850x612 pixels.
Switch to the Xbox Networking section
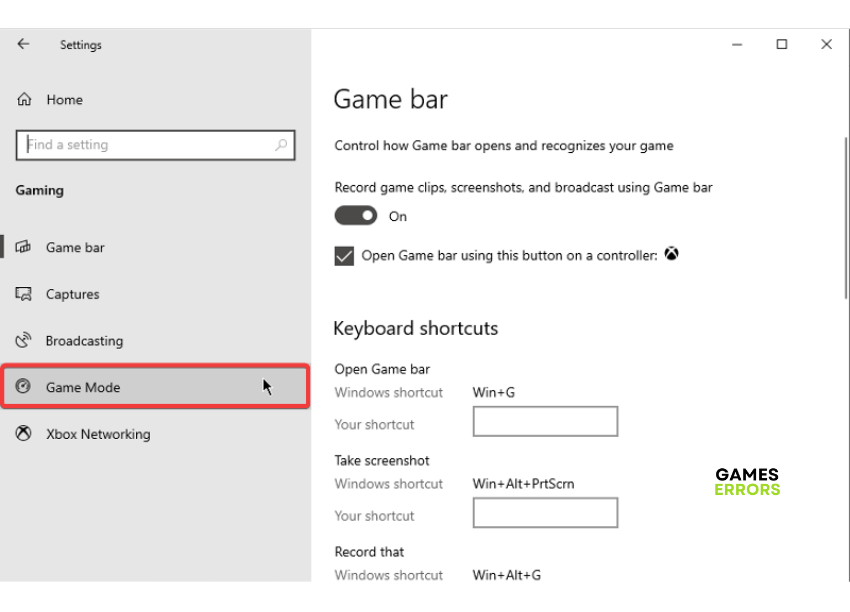[97, 433]
